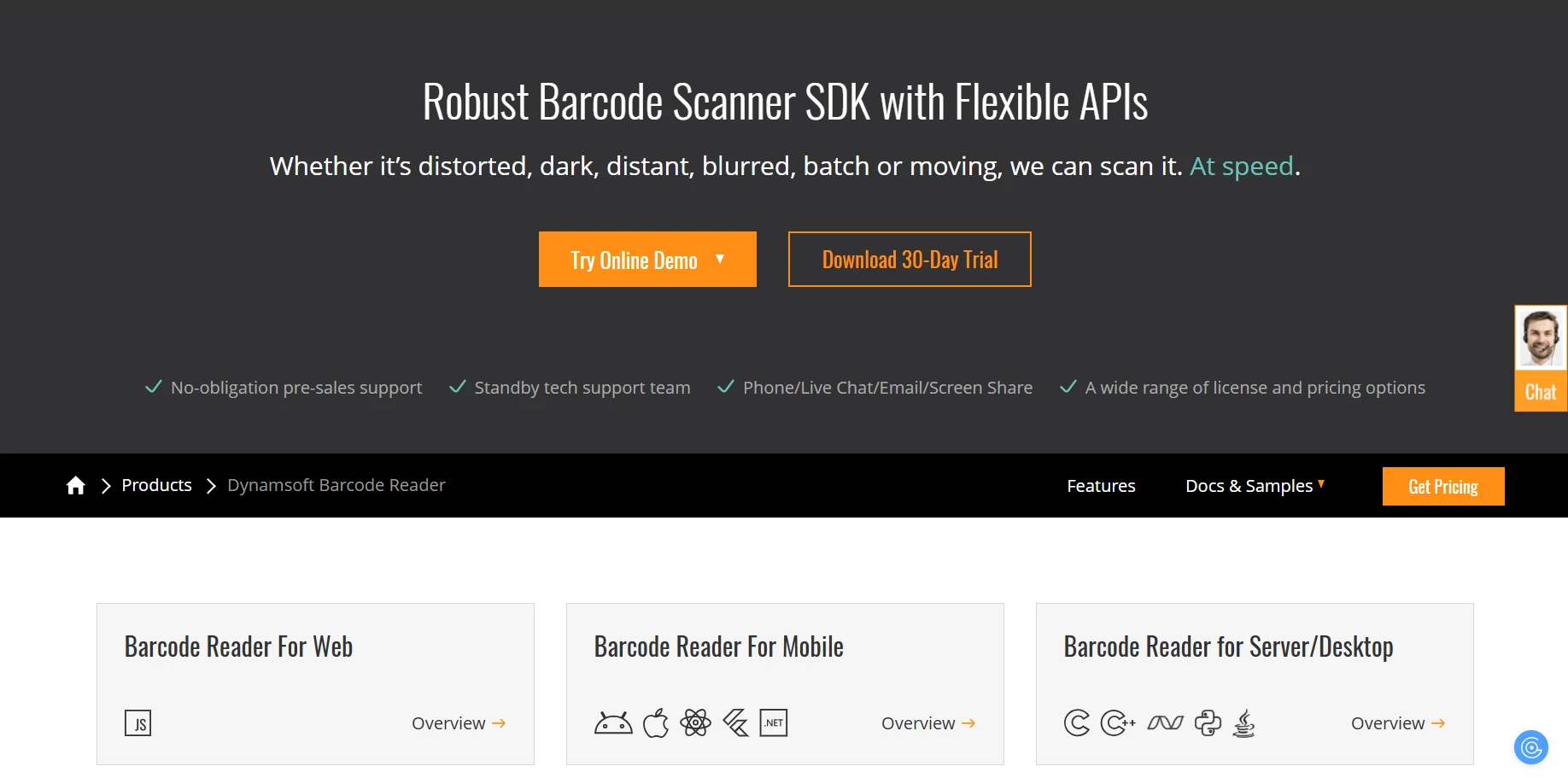Click the .NET box icon under Mobile

point(774,723)
